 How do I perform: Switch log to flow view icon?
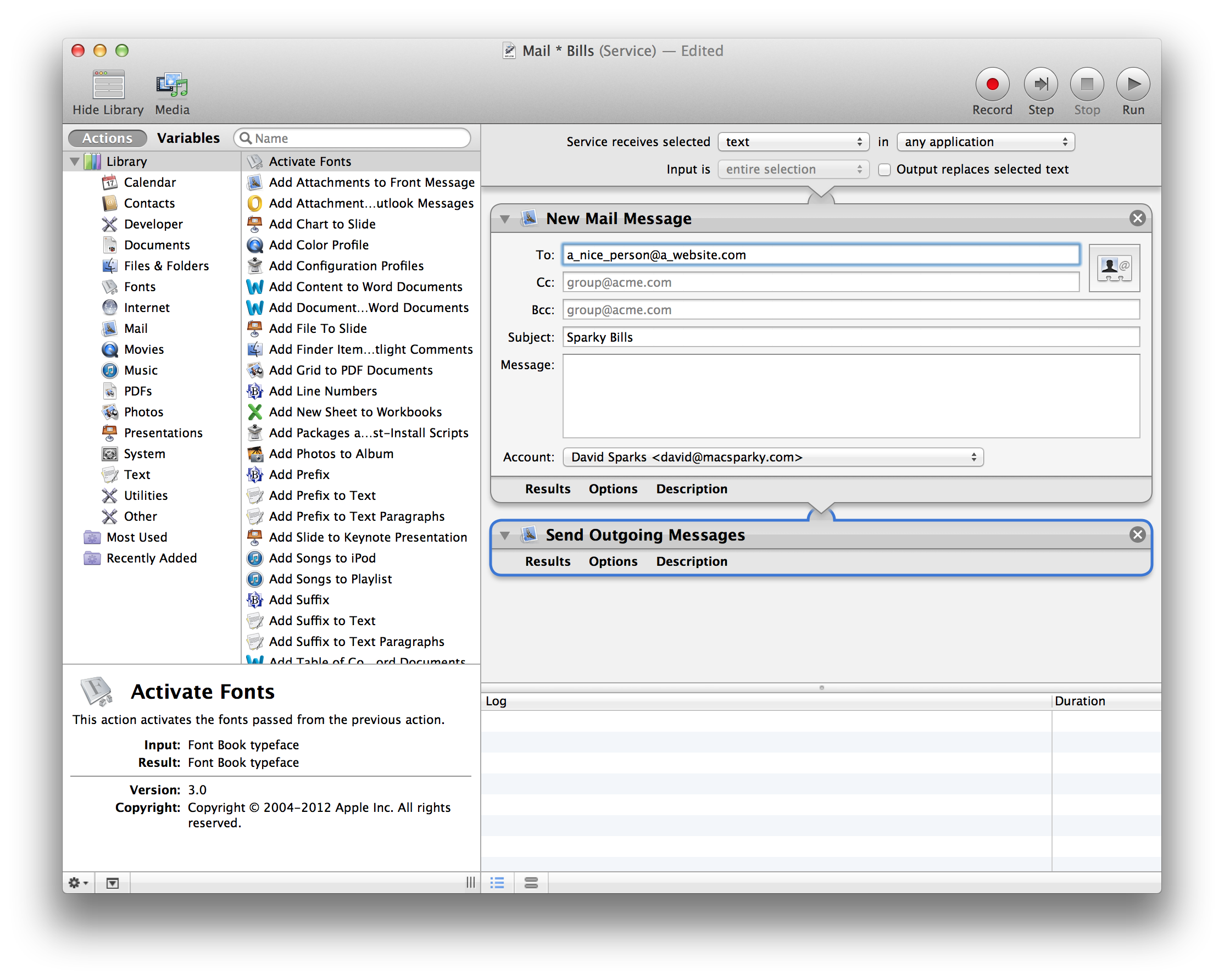click(x=531, y=882)
